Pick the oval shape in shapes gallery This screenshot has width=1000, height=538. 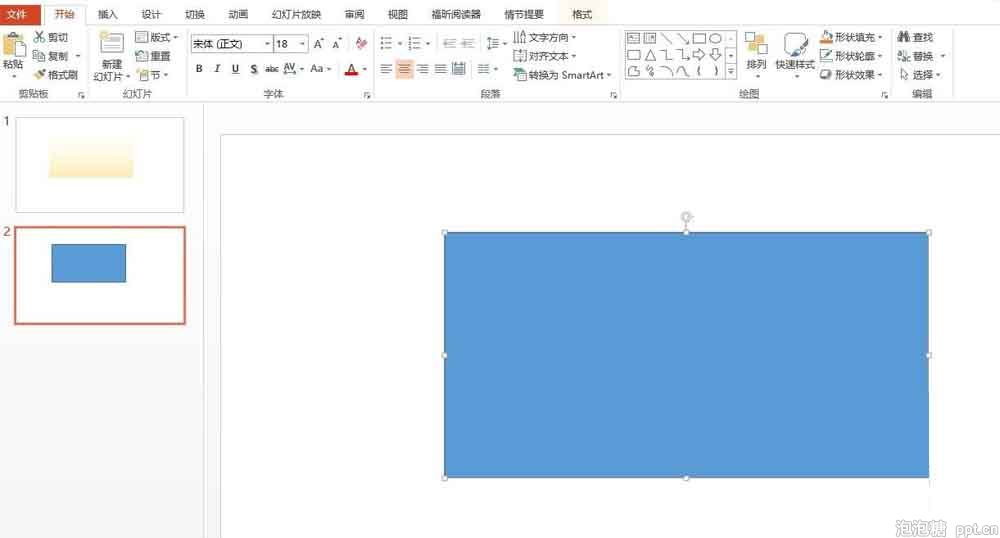coord(715,38)
